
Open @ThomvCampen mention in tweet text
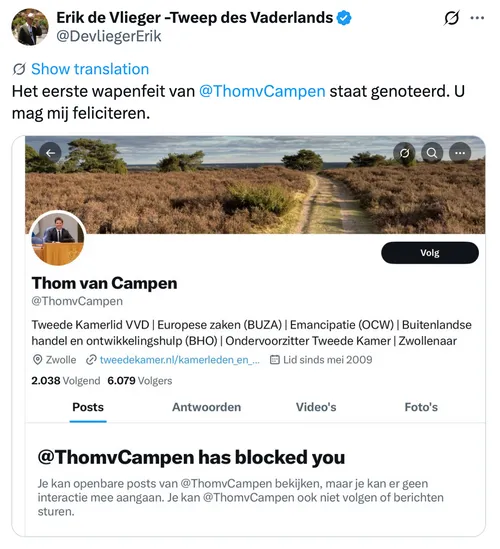pos(262,91)
